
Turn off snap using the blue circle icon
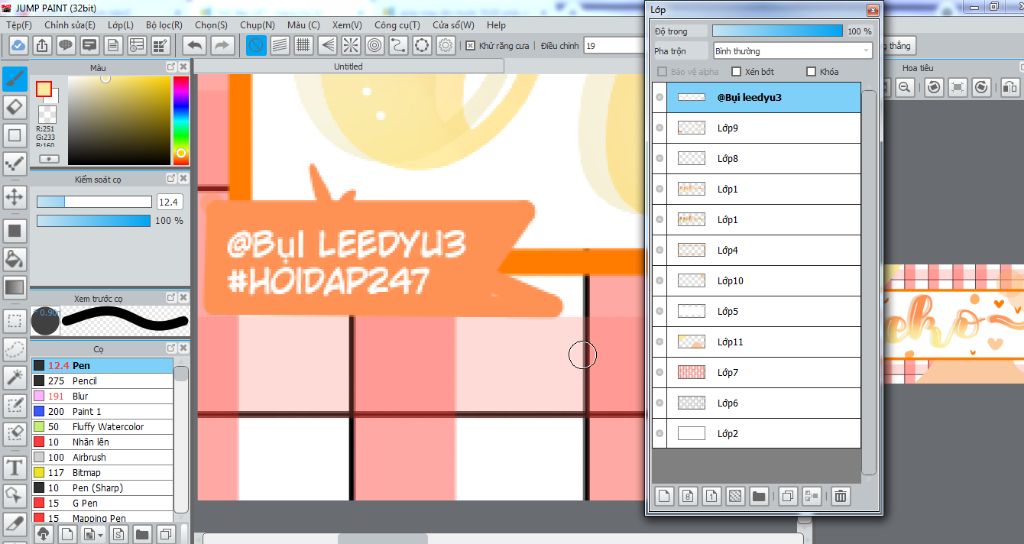click(x=256, y=45)
